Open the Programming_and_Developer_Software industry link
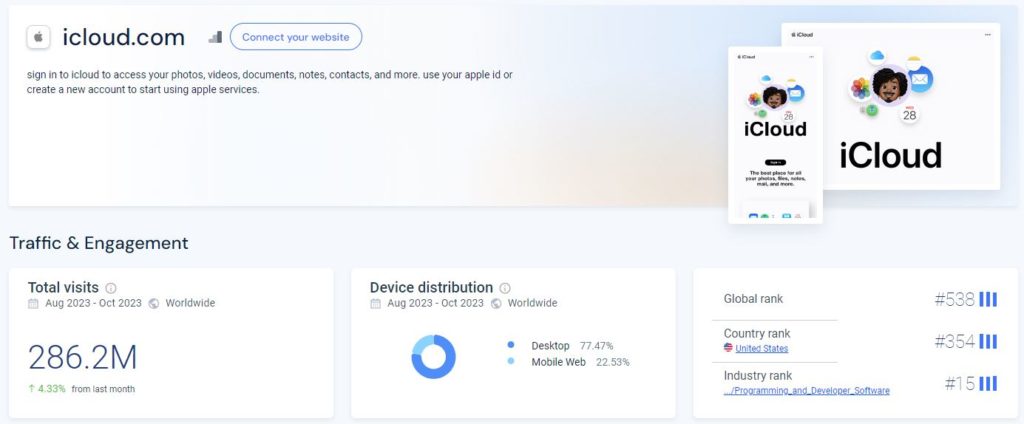 tap(807, 391)
